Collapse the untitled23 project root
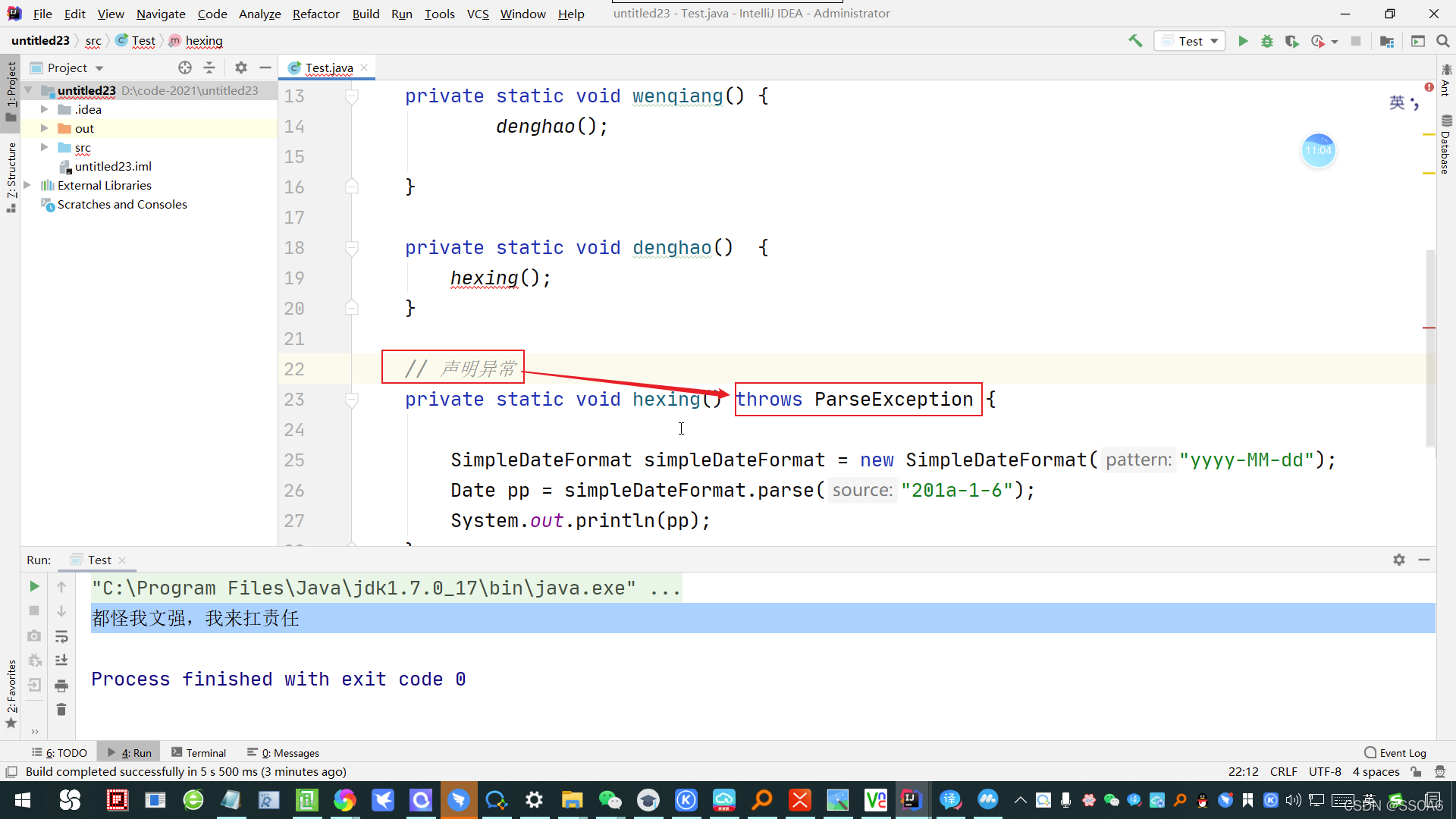Image resolution: width=1456 pixels, height=819 pixels. 29,90
